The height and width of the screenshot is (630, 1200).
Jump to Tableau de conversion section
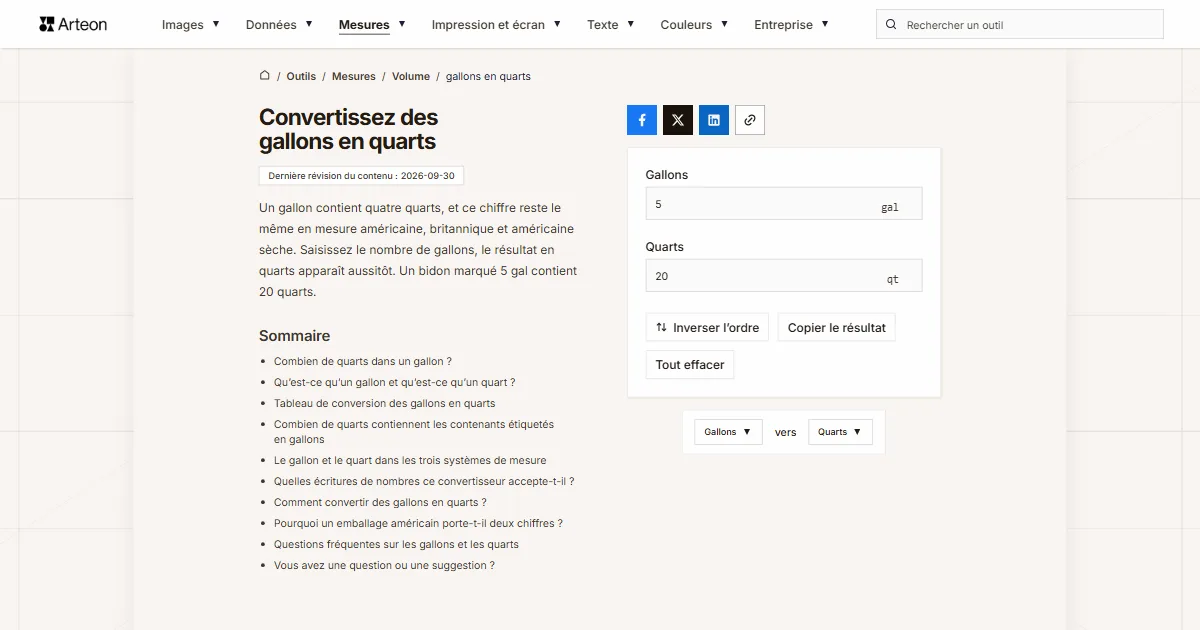pos(385,404)
